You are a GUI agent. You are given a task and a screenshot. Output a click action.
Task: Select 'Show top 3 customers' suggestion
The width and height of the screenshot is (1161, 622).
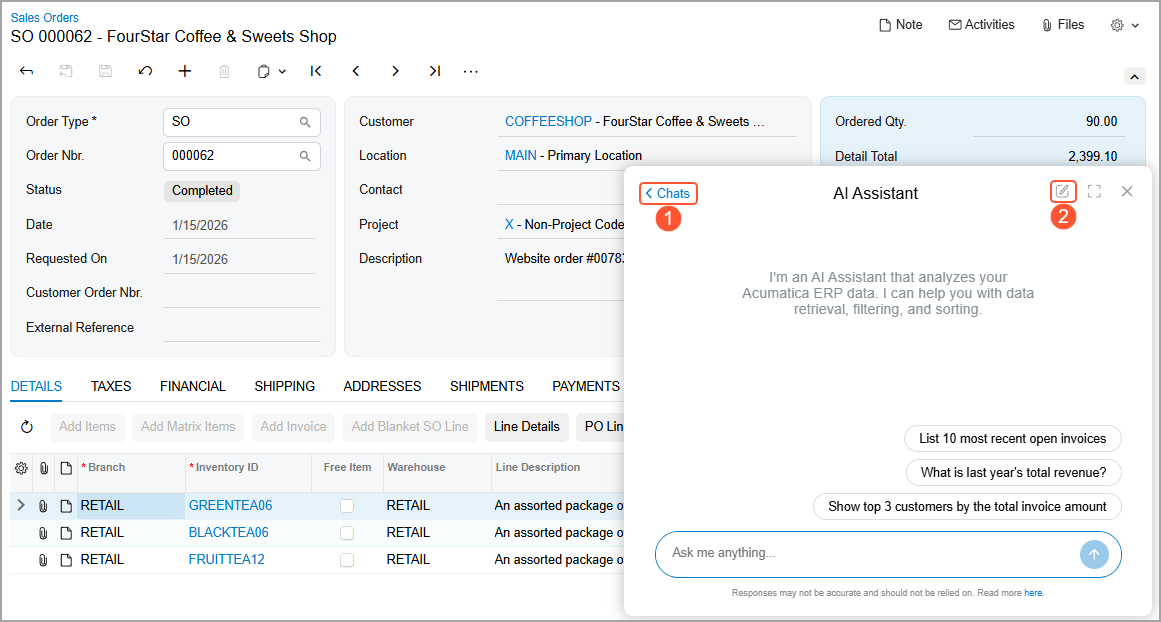pos(967,506)
